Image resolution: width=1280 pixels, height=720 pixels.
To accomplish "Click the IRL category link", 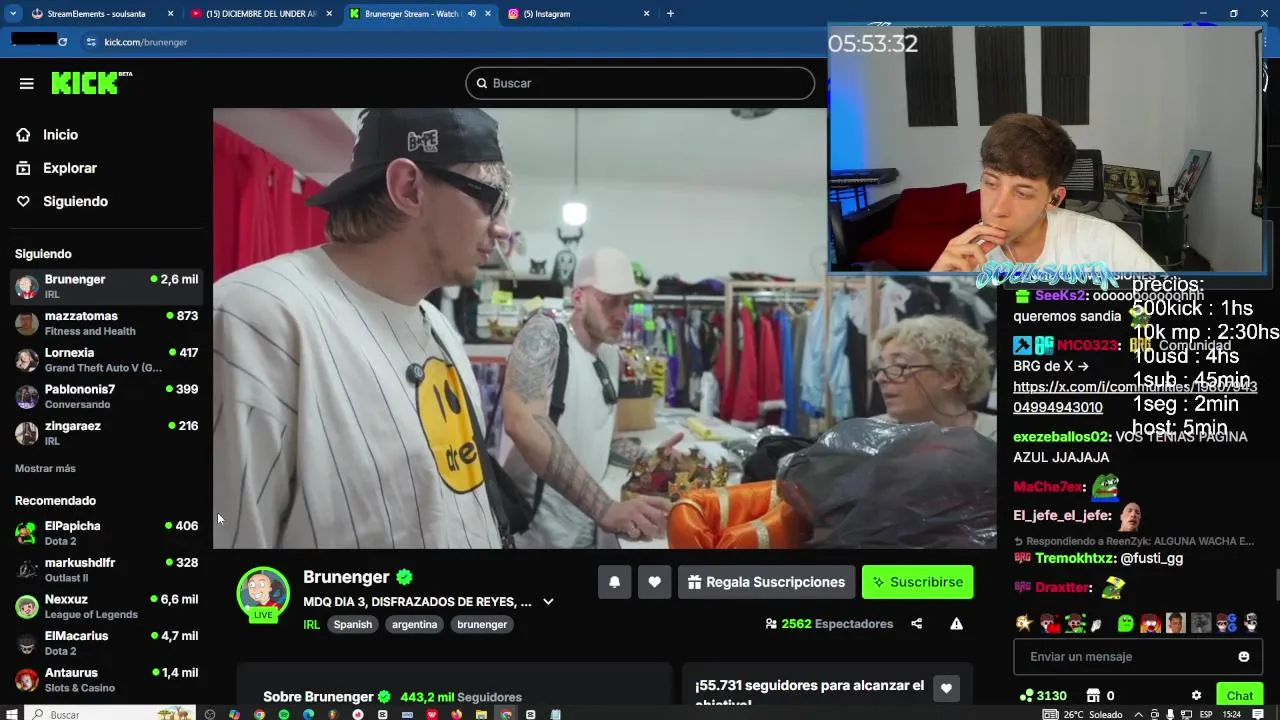I will 311,624.
